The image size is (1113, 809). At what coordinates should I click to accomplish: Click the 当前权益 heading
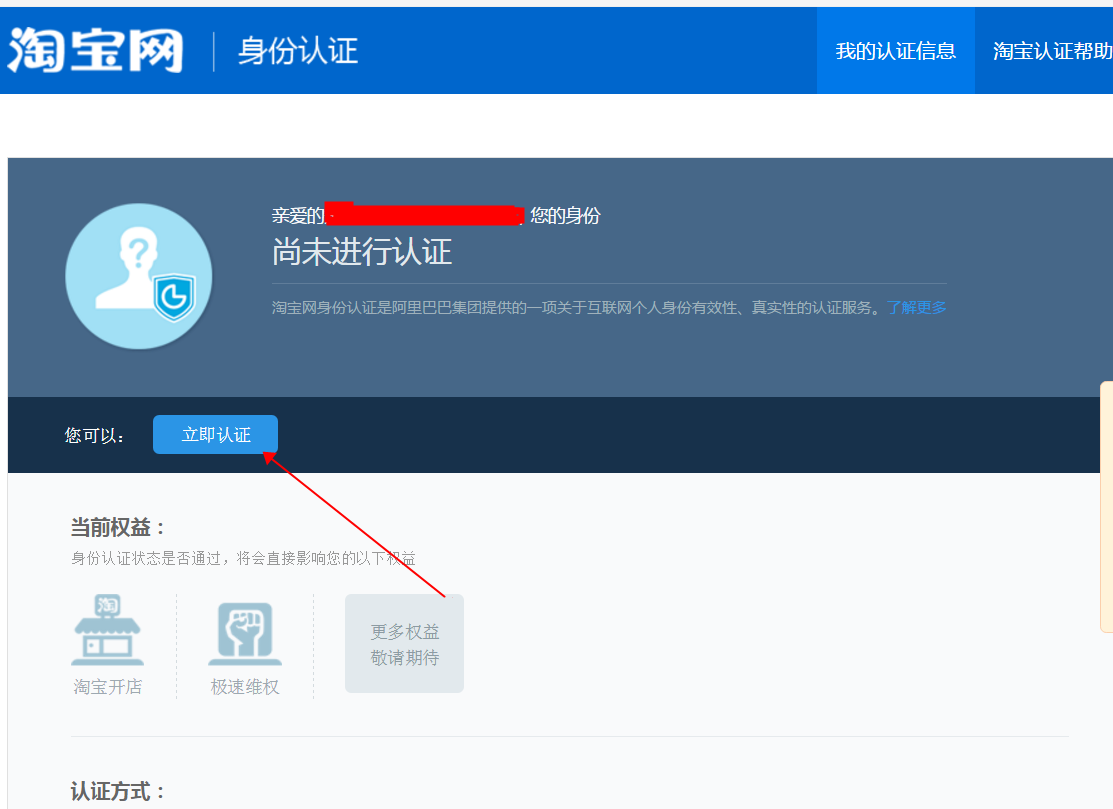pos(118,527)
